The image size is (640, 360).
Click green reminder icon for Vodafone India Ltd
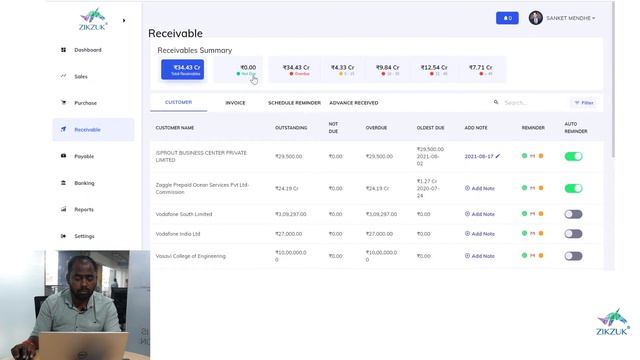pyautogui.click(x=524, y=233)
